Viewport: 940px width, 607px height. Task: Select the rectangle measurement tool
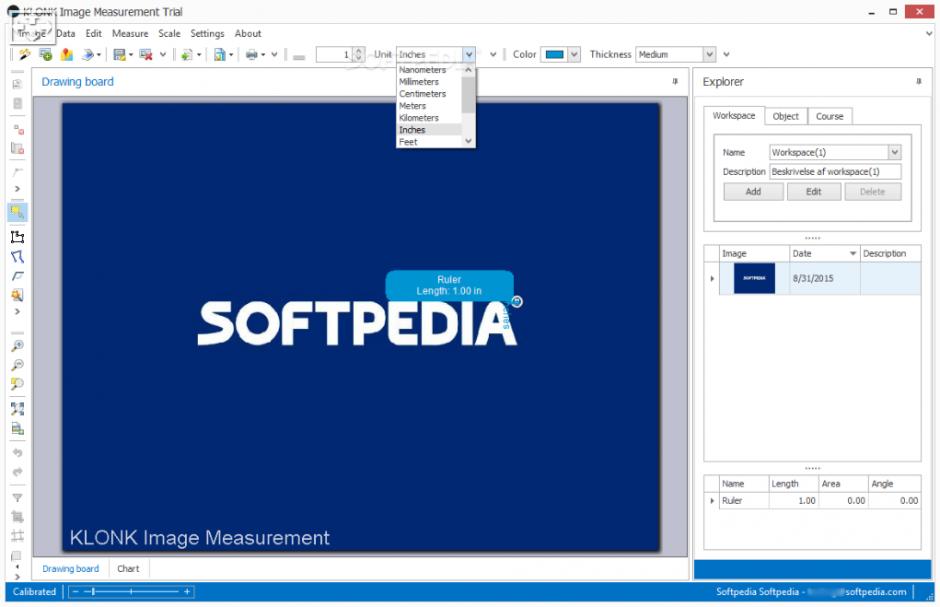(17, 237)
